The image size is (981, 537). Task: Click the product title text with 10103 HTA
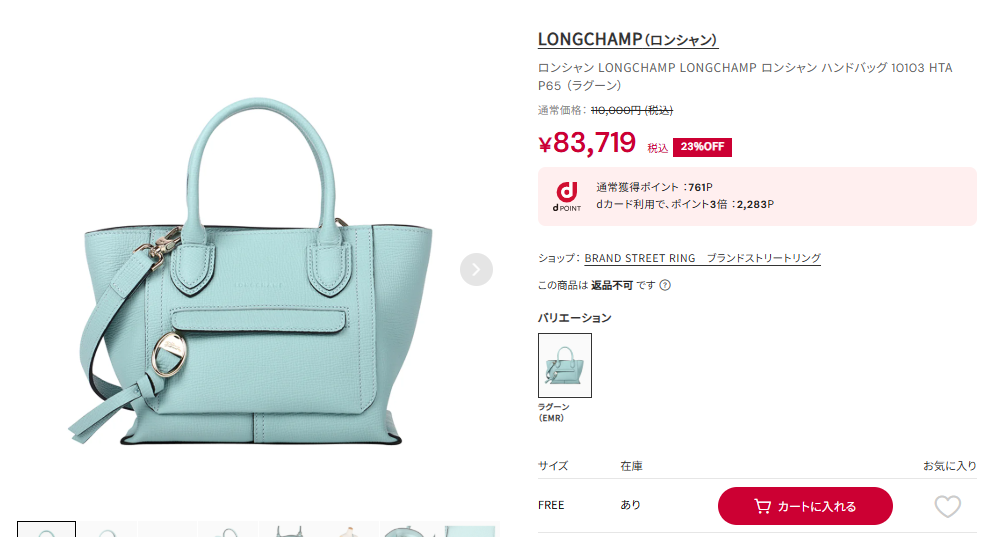click(745, 76)
